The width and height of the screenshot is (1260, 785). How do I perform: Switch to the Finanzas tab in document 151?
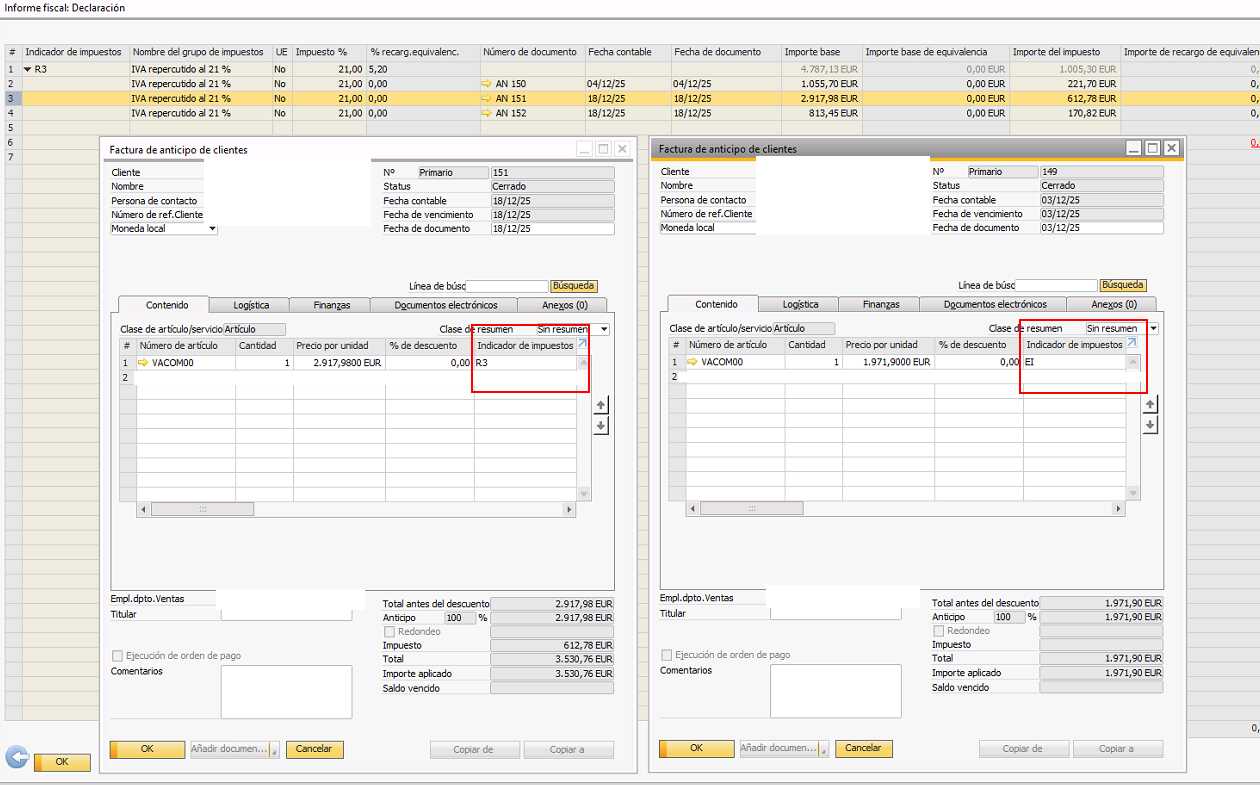331,305
